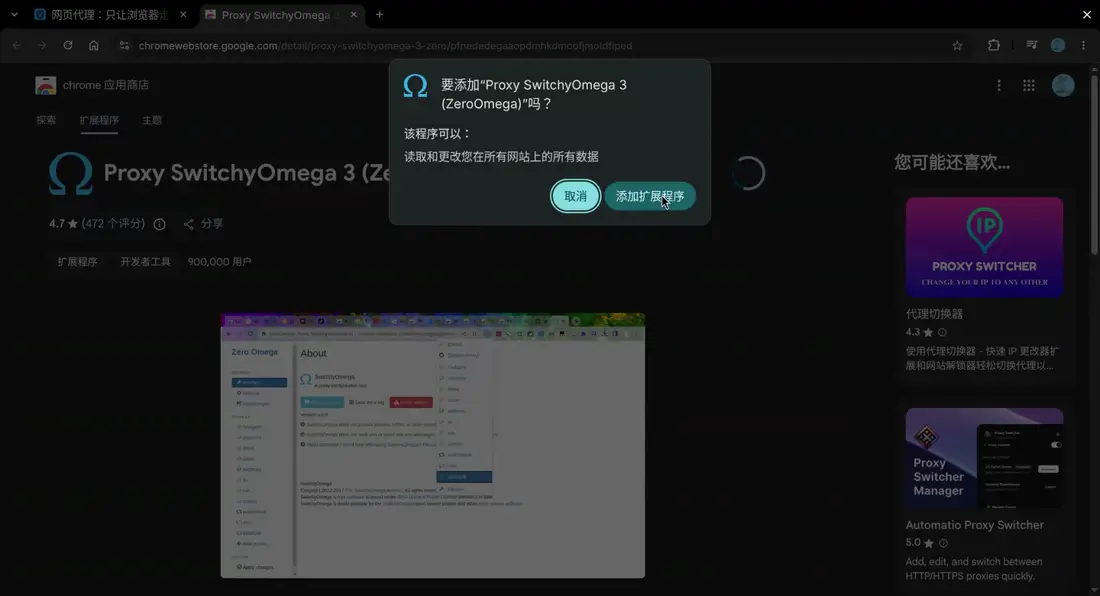Bookmark this page with the star

[x=958, y=46]
